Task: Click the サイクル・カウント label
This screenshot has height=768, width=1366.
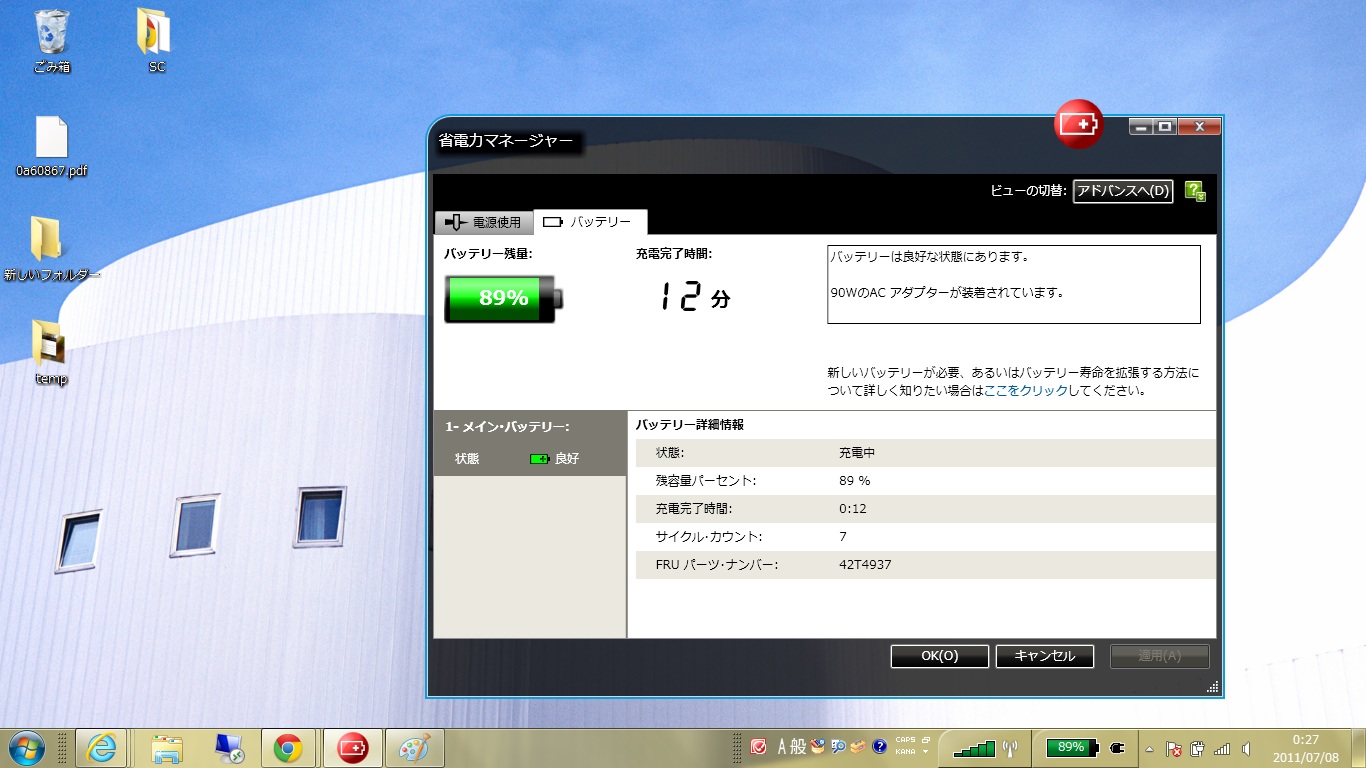Action: (x=709, y=537)
